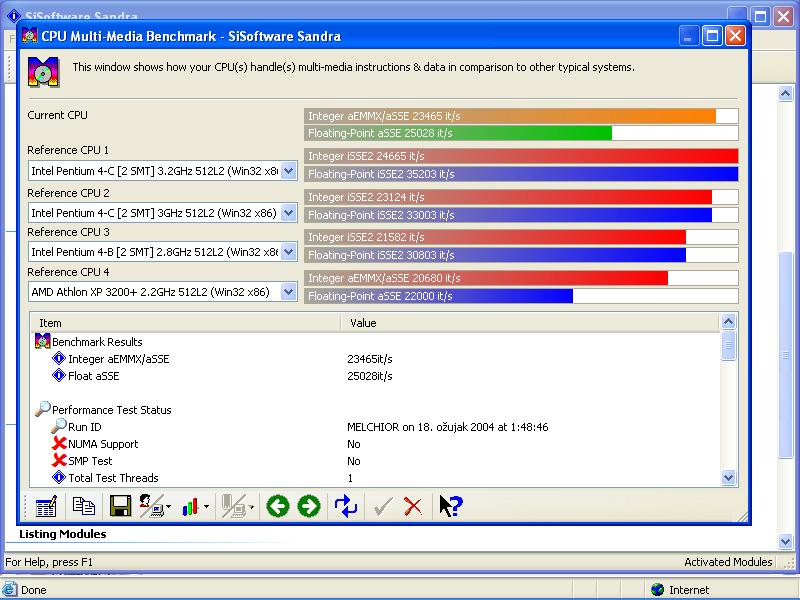Open the Reference CPU 3 dropdown

[288, 252]
